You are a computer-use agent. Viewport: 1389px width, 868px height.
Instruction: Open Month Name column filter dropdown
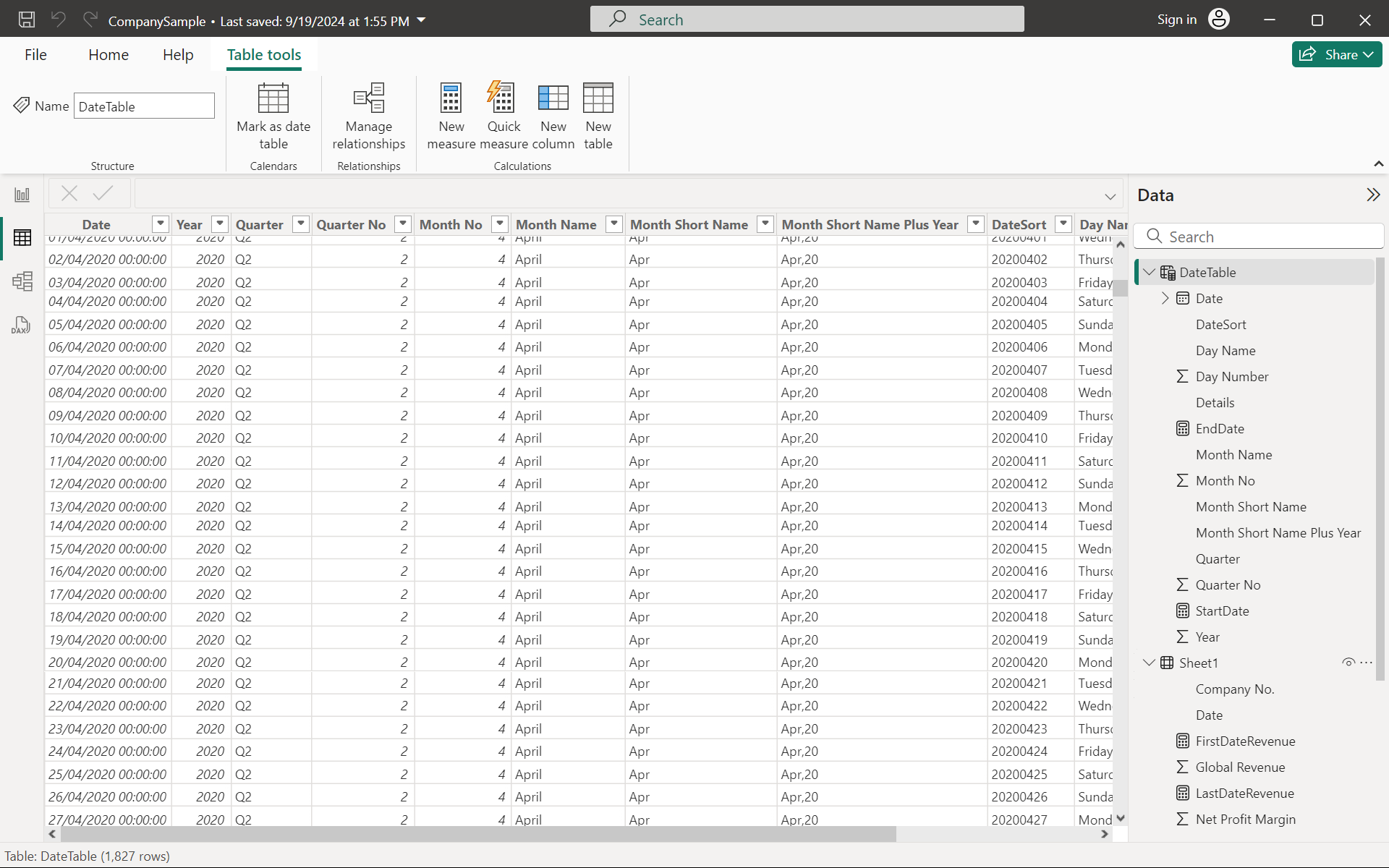click(614, 224)
